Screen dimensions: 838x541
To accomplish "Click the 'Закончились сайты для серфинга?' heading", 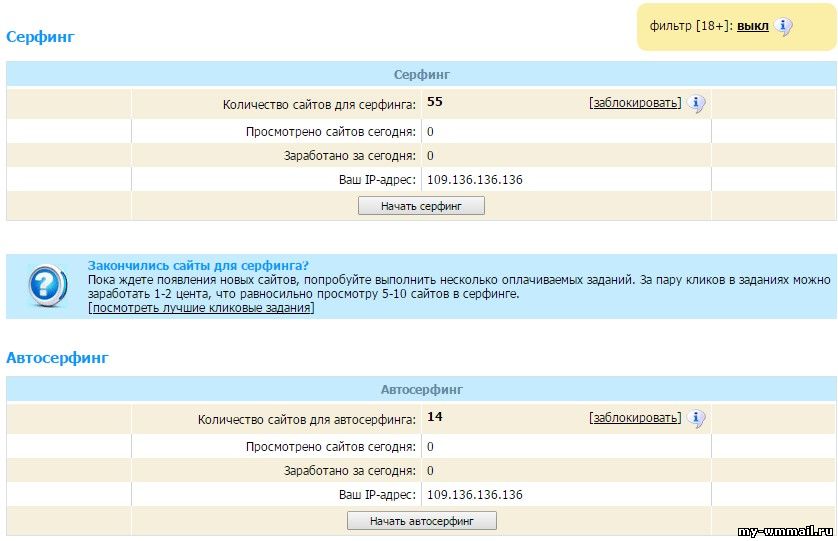I will tap(198, 266).
